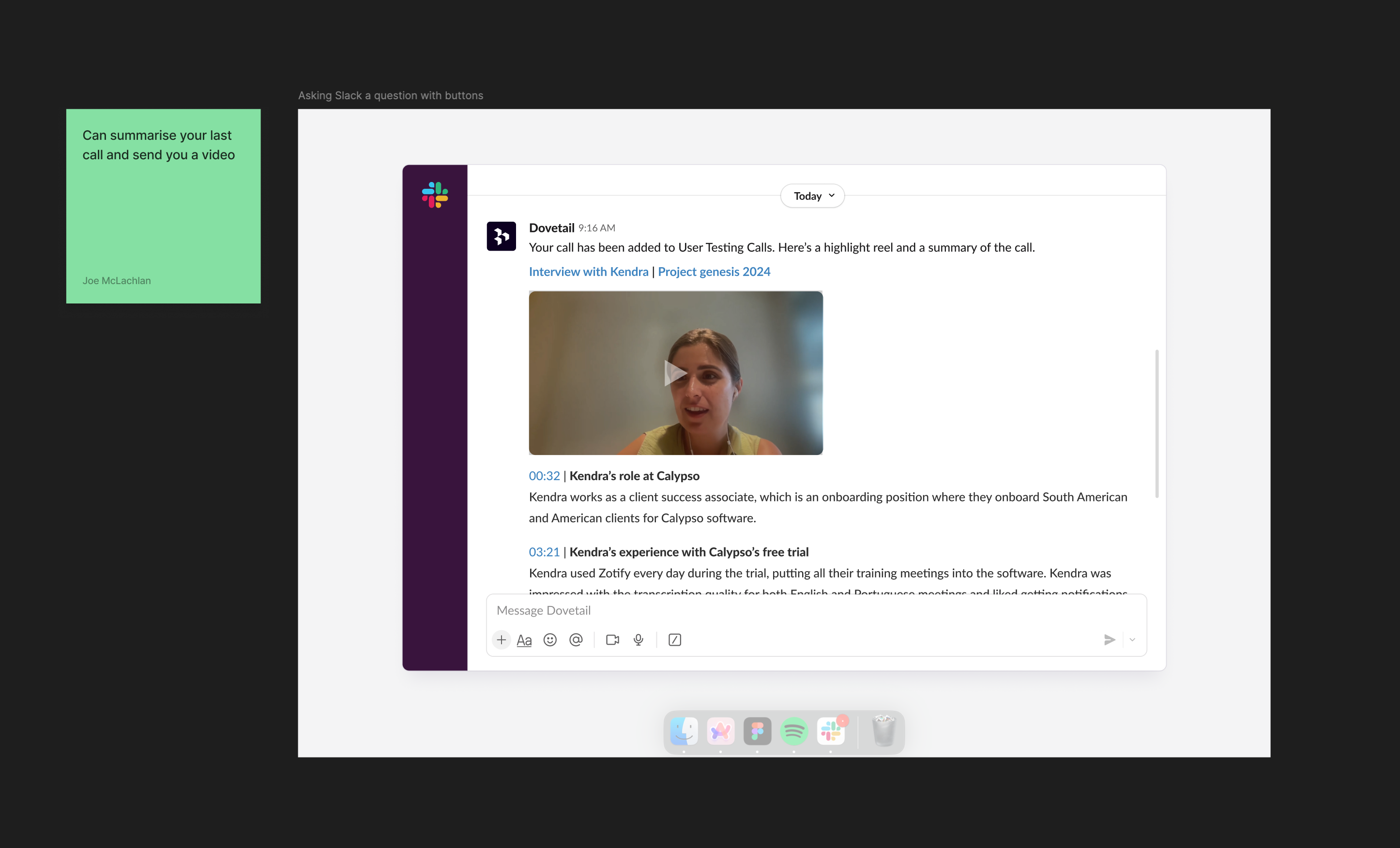Record an audio clip with the microphone icon
This screenshot has width=1400, height=848.
point(638,639)
